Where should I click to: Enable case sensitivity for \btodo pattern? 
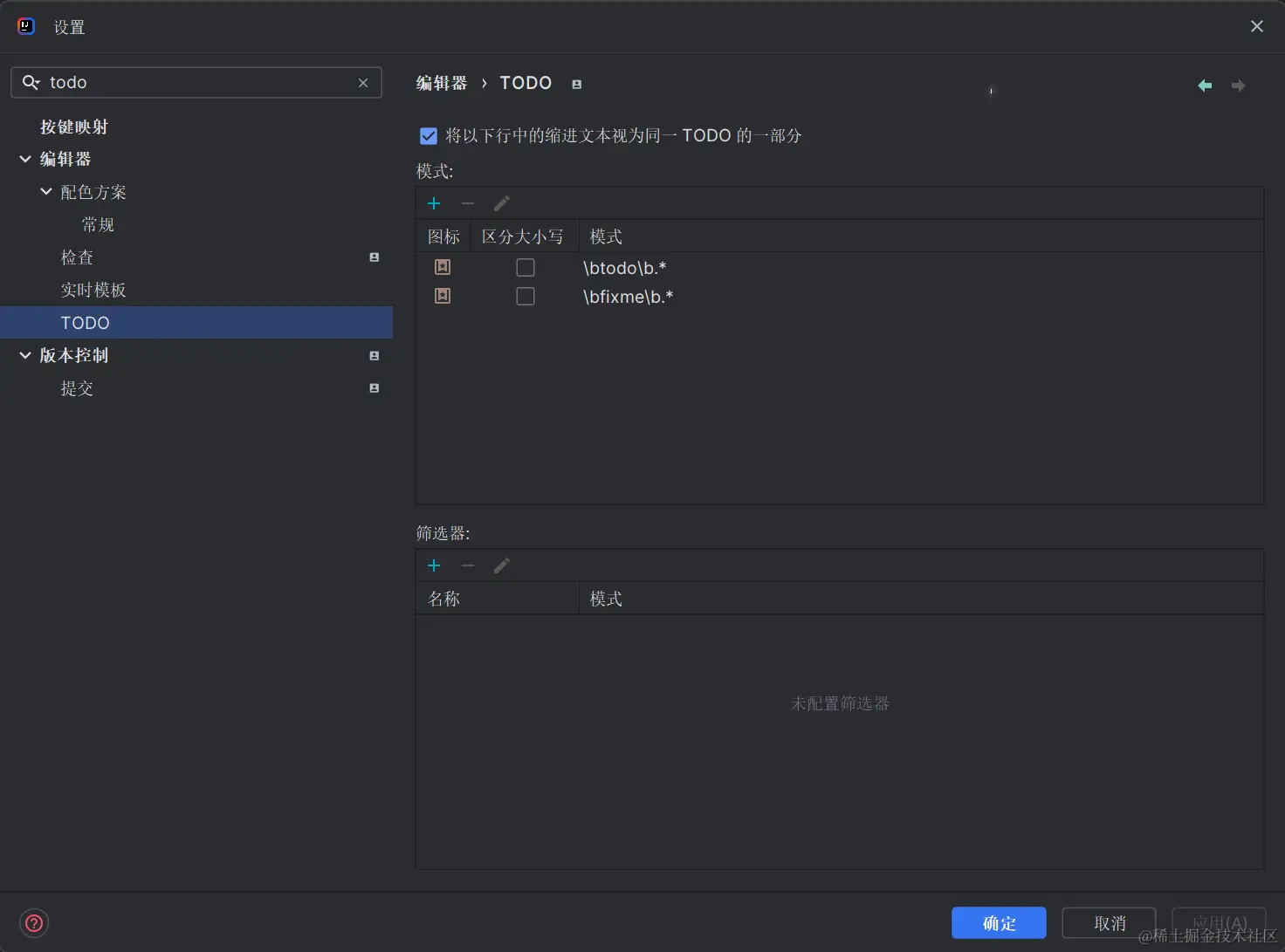click(525, 267)
